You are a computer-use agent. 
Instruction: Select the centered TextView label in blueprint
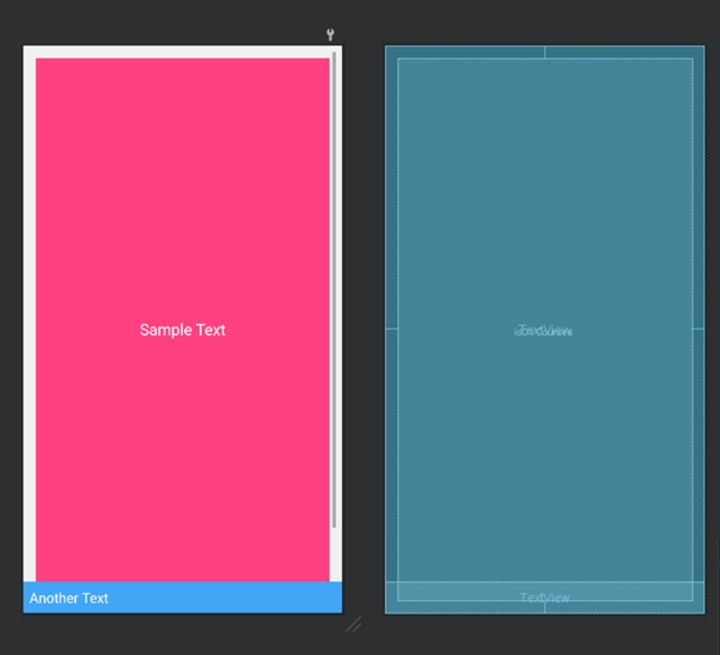544,330
